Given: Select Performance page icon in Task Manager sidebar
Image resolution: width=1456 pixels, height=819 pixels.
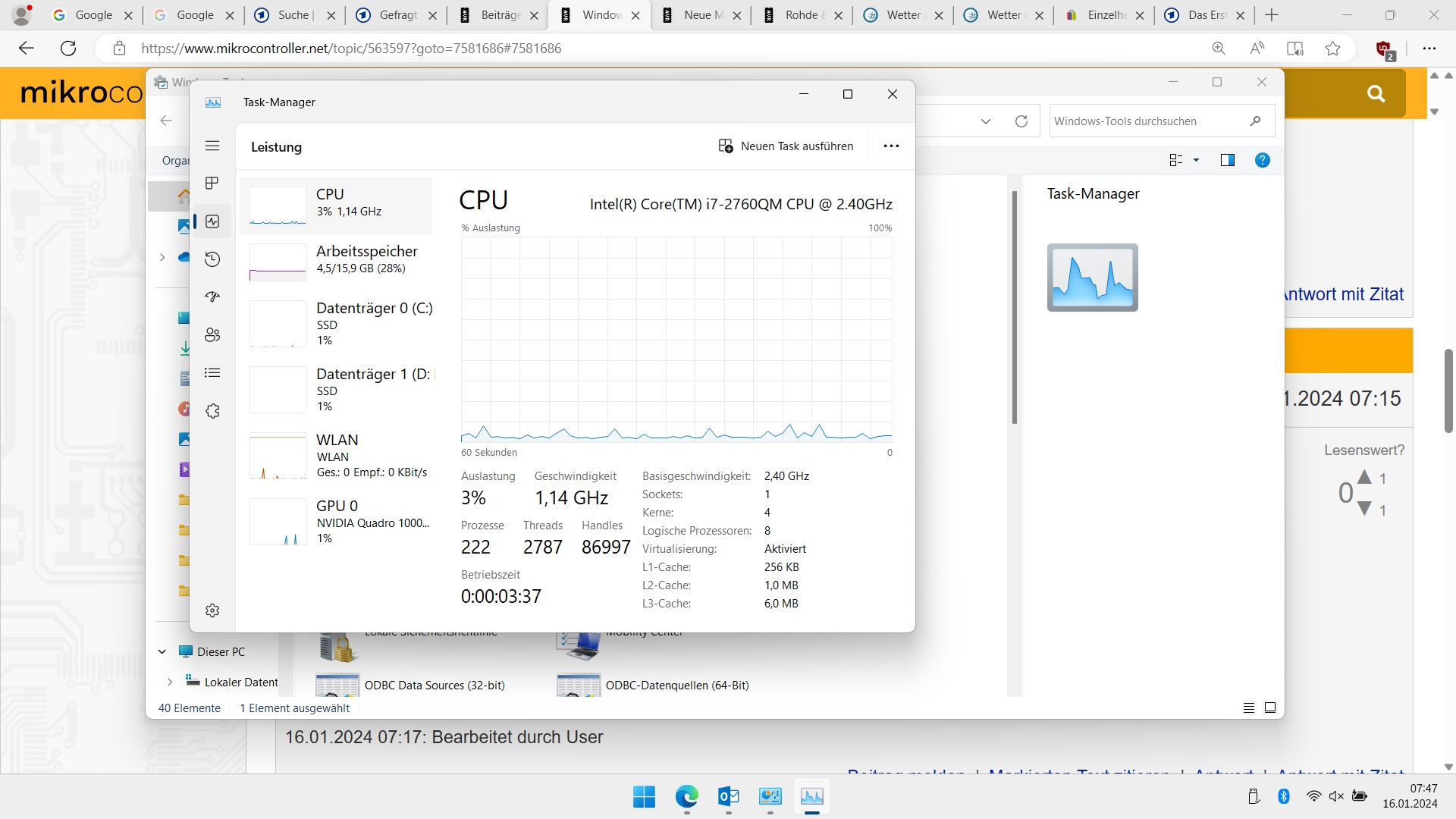Looking at the screenshot, I should click(x=212, y=221).
